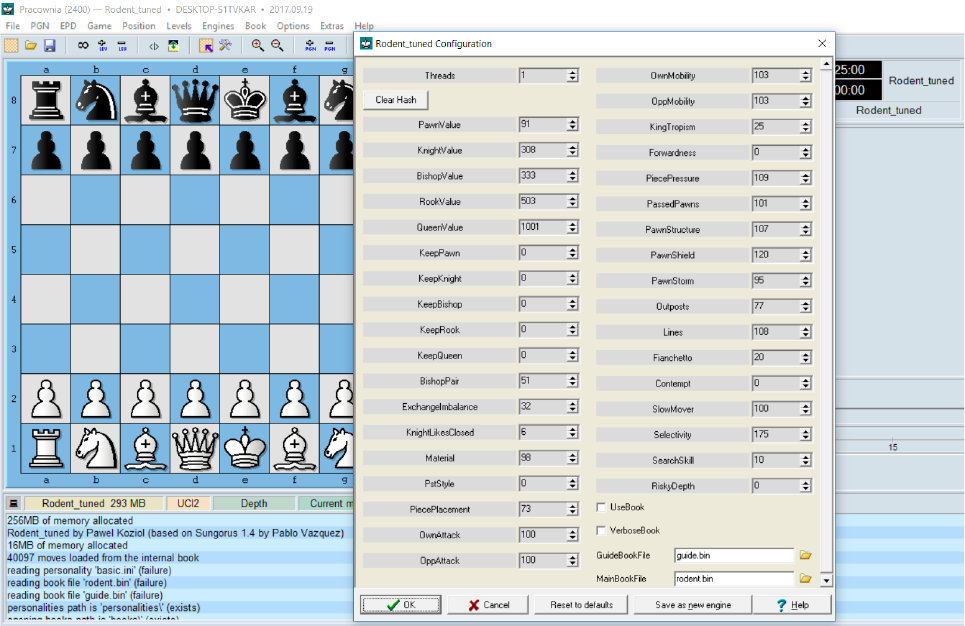Screen dimensions: 965x626
Task: Click the scrollbar up arrow in dialog
Action: (x=826, y=64)
